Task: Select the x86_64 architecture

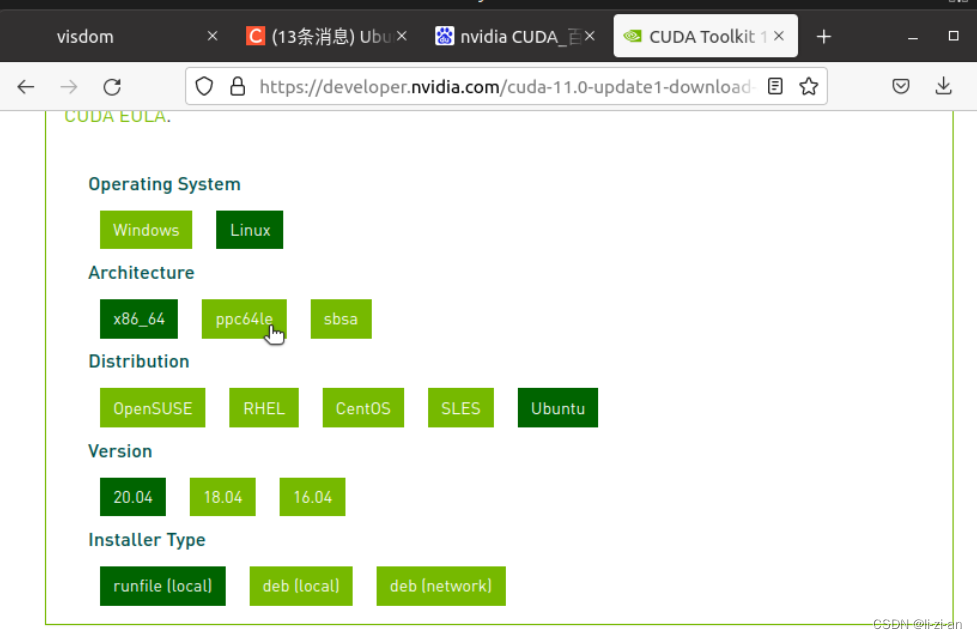Action: coord(138,319)
